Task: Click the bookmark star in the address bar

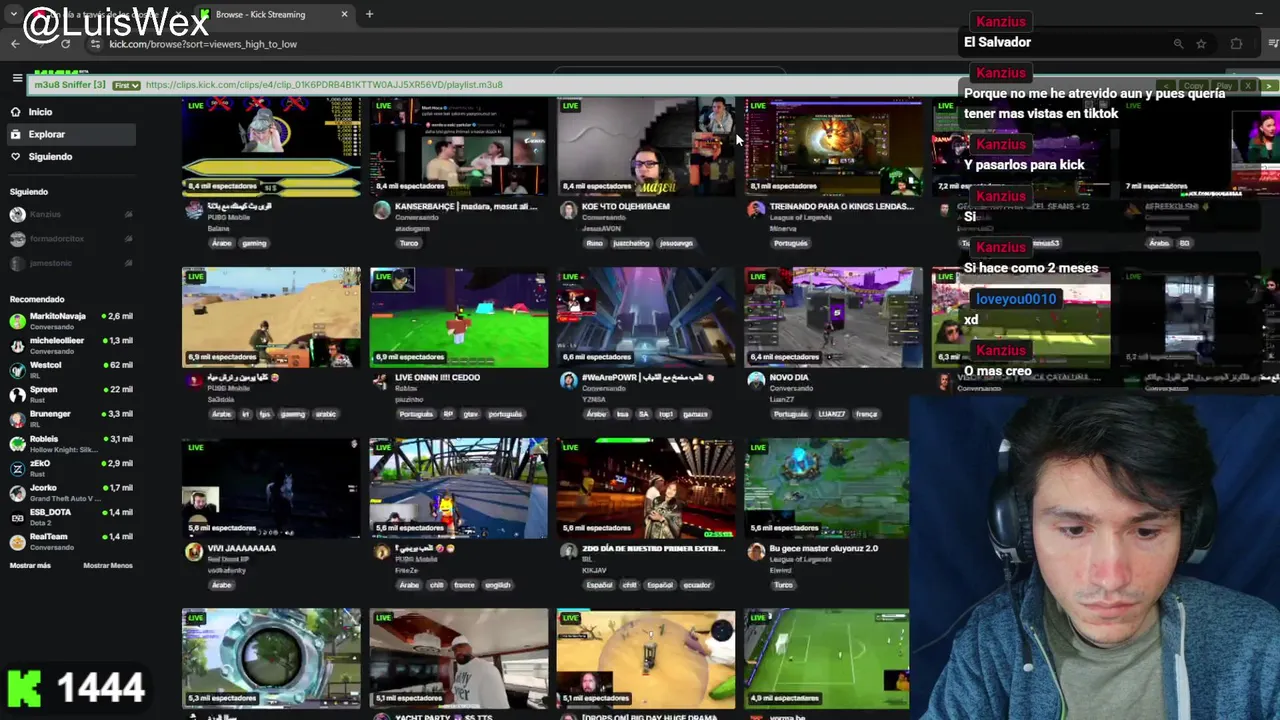Action: (x=1201, y=44)
